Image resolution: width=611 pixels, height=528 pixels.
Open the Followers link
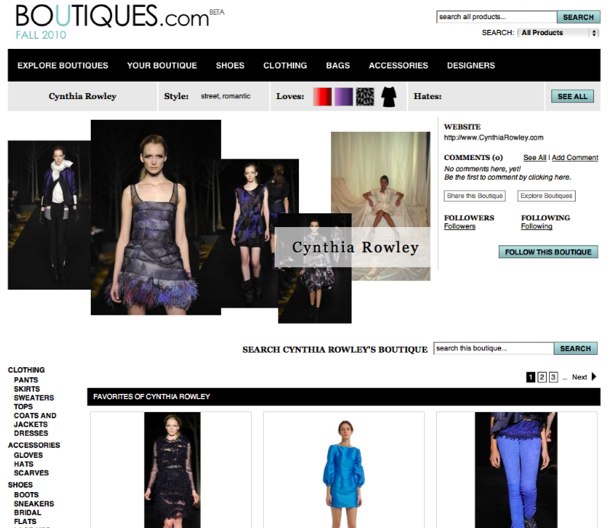(x=459, y=226)
